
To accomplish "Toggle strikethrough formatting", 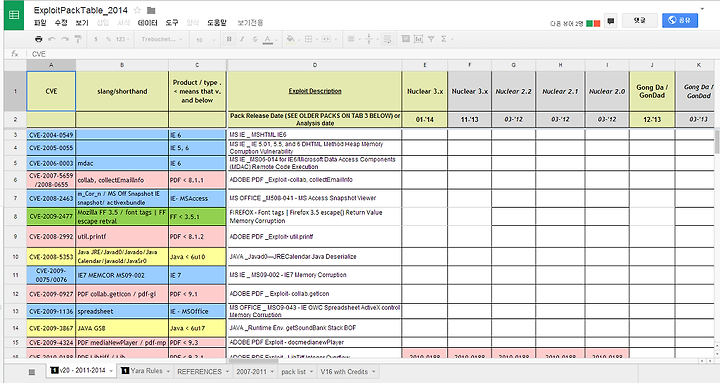I will (x=255, y=39).
